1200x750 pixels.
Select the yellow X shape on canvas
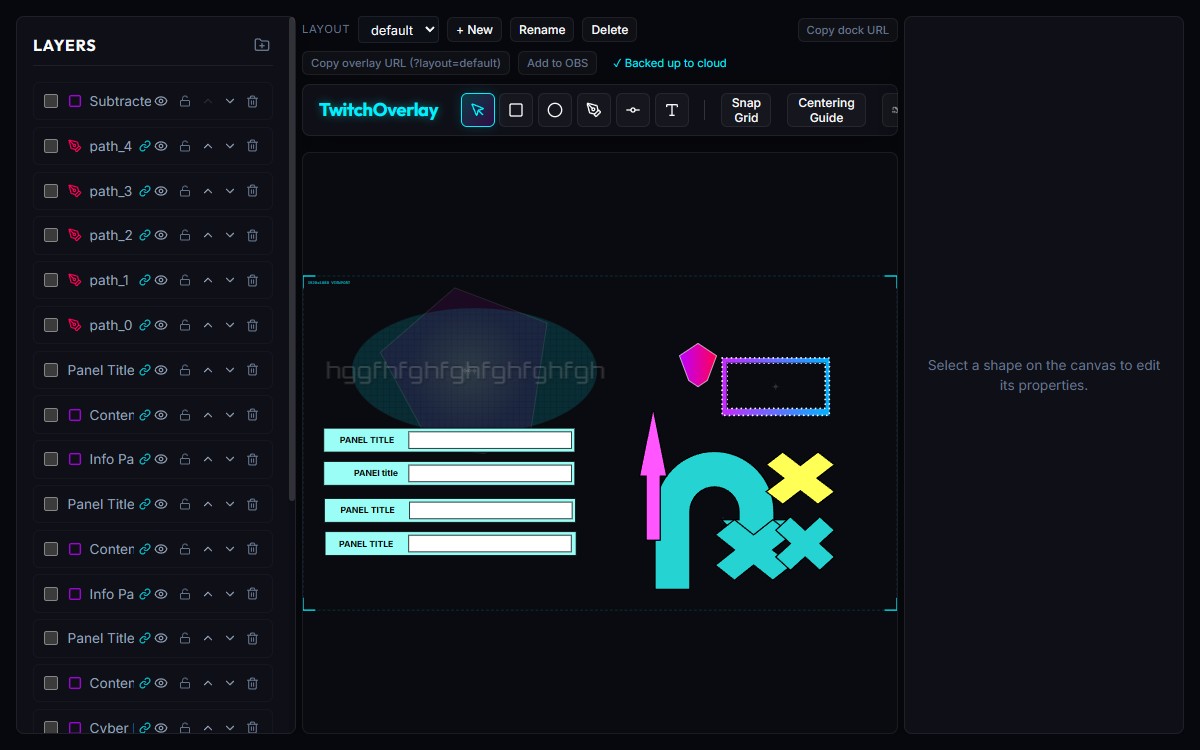801,477
